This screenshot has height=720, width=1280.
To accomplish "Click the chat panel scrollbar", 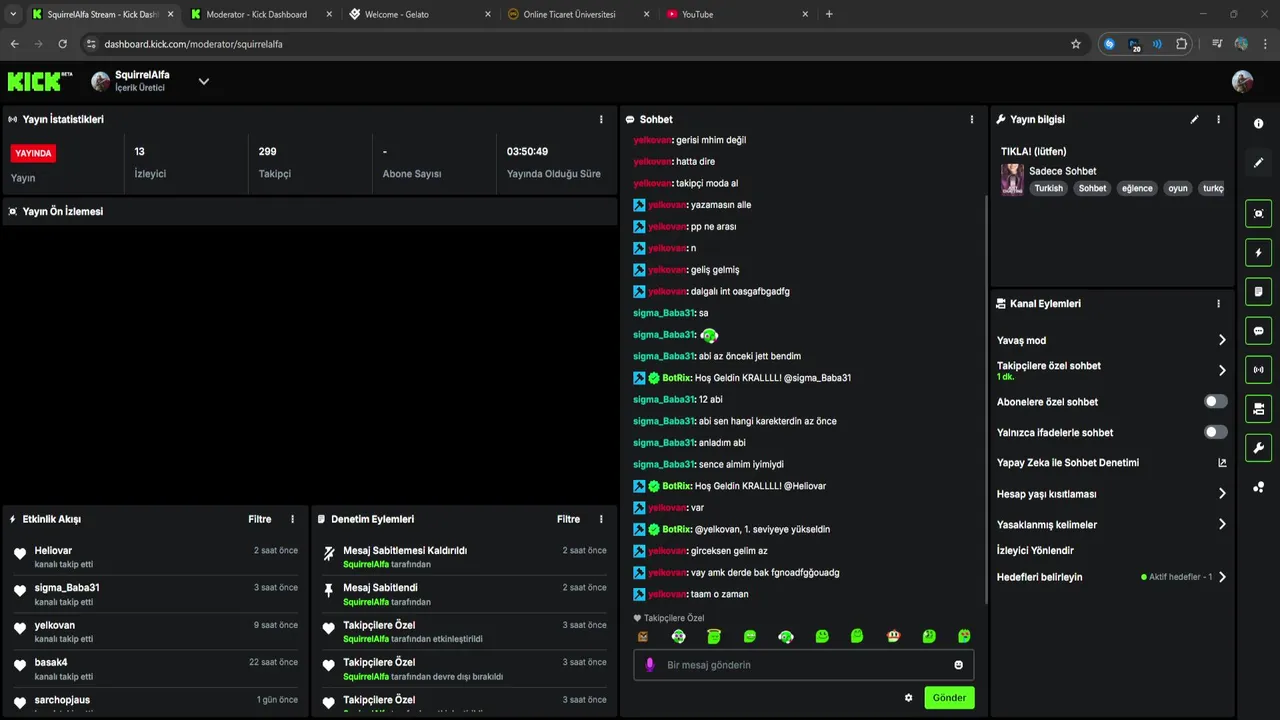I will (x=987, y=400).
